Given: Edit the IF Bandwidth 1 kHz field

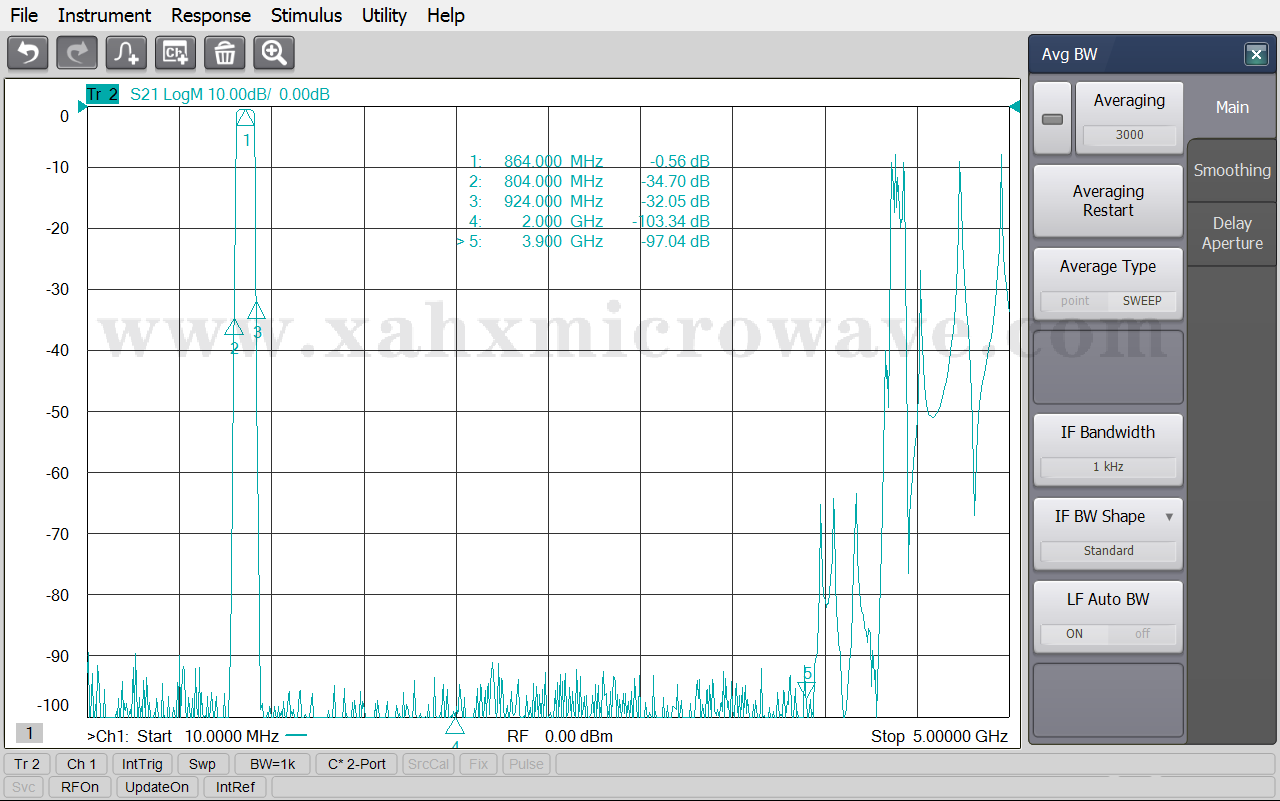Looking at the screenshot, I should click(1108, 467).
